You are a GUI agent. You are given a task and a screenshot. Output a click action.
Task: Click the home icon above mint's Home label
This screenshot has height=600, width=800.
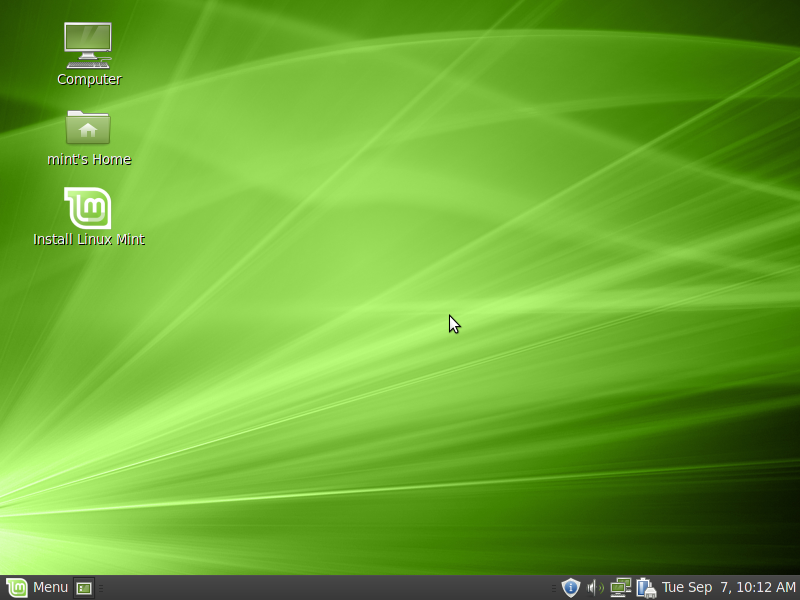click(x=88, y=128)
